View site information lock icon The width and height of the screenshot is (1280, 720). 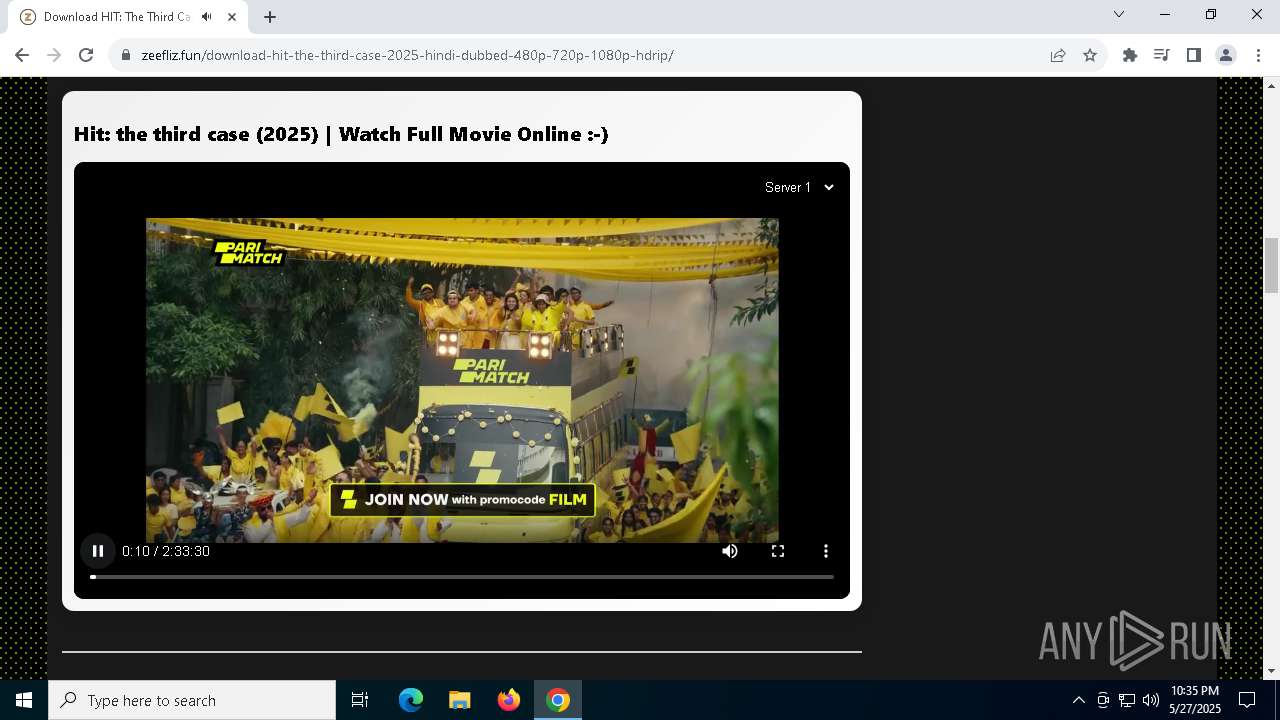point(126,55)
